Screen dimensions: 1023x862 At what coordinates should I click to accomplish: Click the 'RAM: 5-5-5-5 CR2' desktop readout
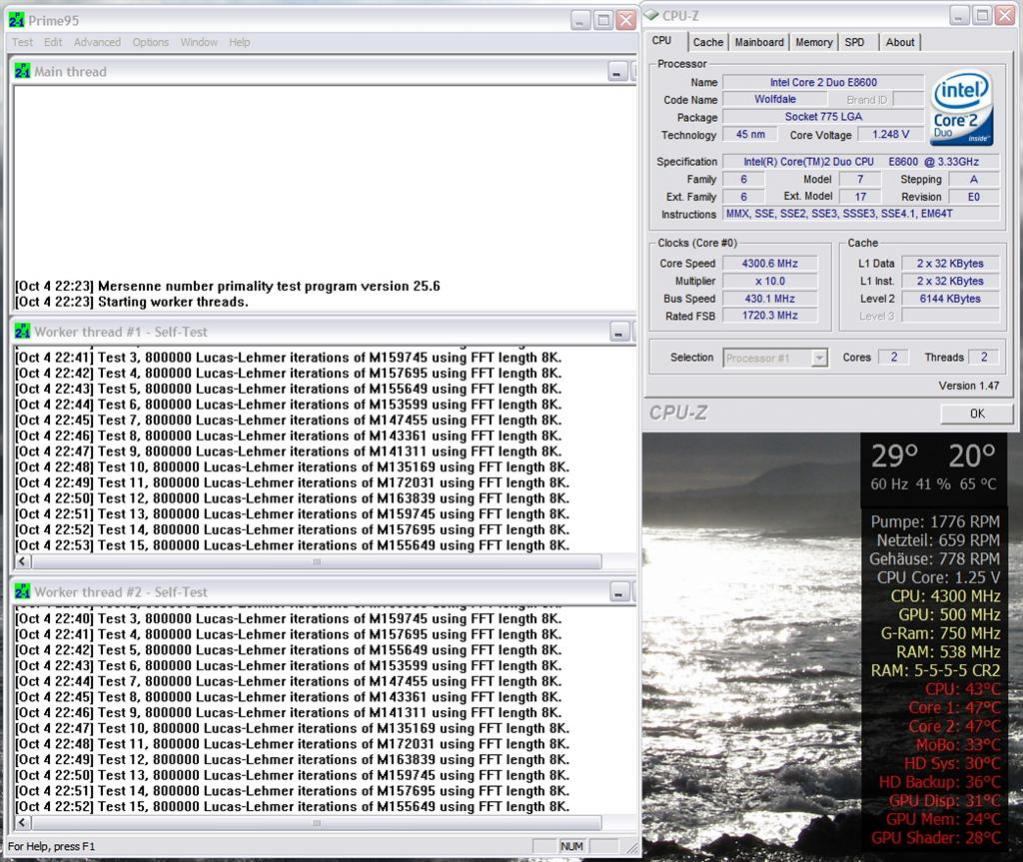936,670
